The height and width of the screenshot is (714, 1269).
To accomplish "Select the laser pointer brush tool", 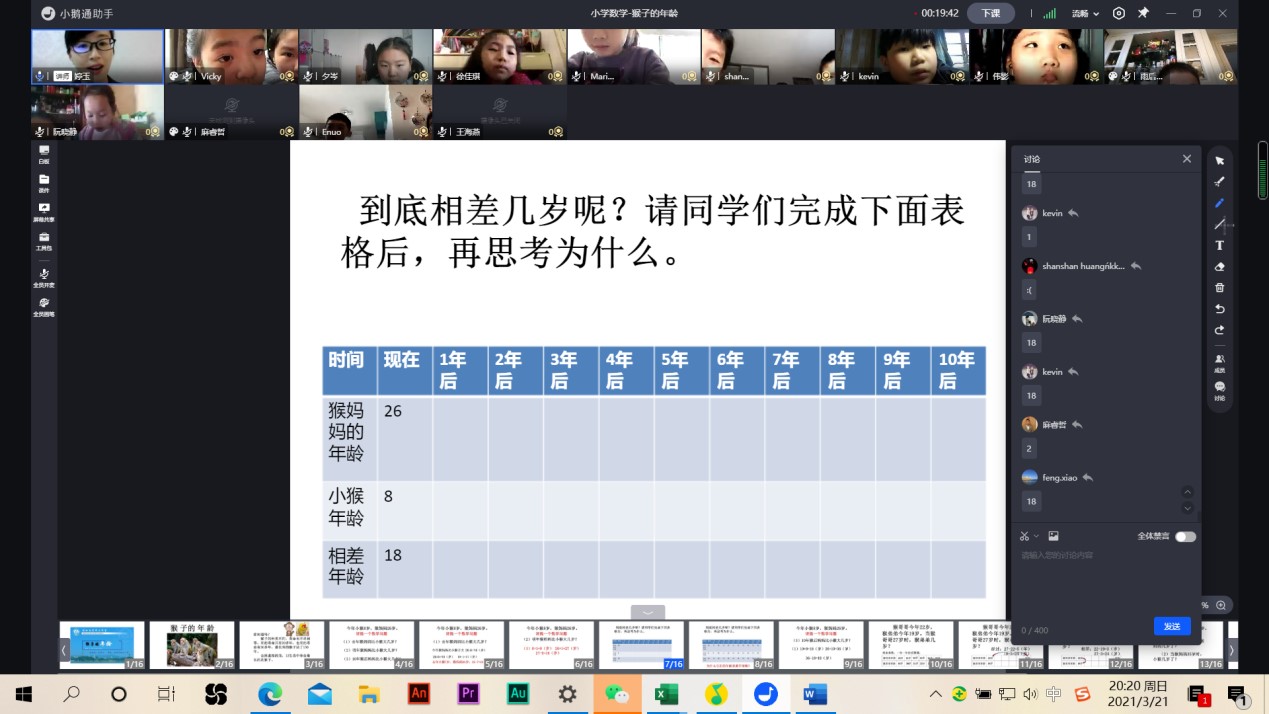I will [1219, 182].
